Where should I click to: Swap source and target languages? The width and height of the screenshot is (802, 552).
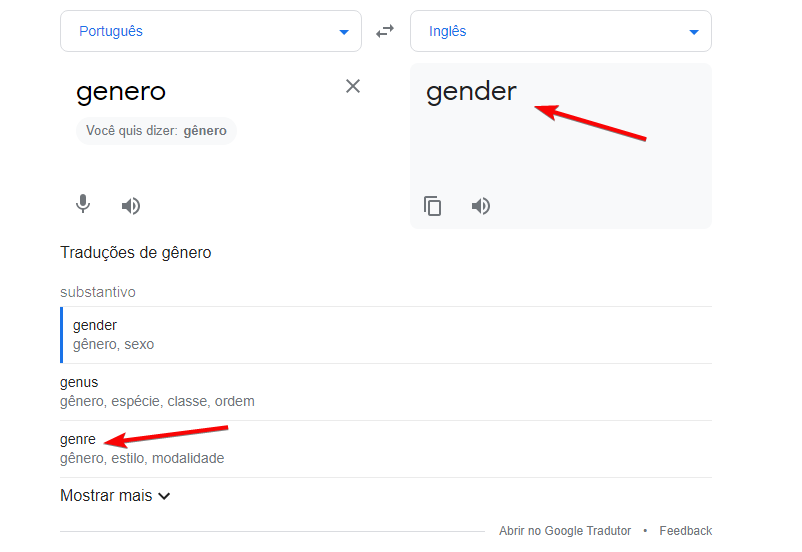[x=385, y=32]
